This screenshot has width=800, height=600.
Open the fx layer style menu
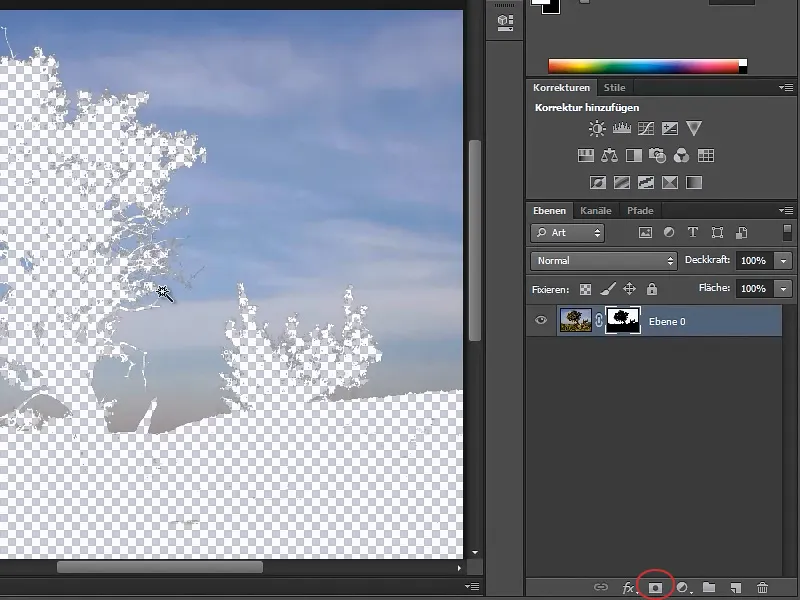[x=629, y=588]
